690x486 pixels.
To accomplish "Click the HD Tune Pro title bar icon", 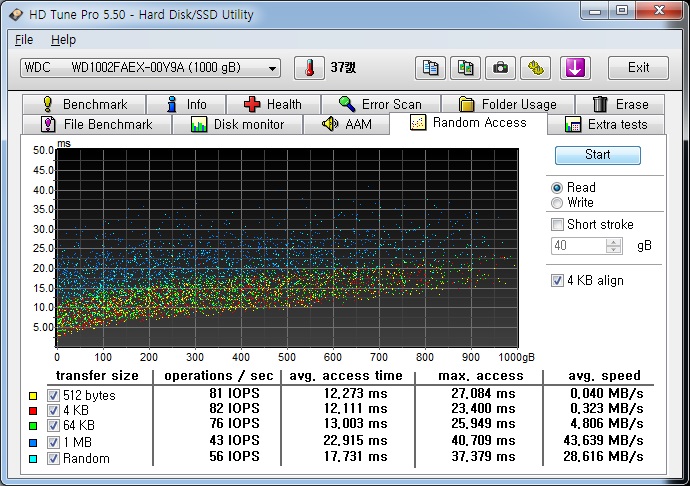I will pos(16,14).
